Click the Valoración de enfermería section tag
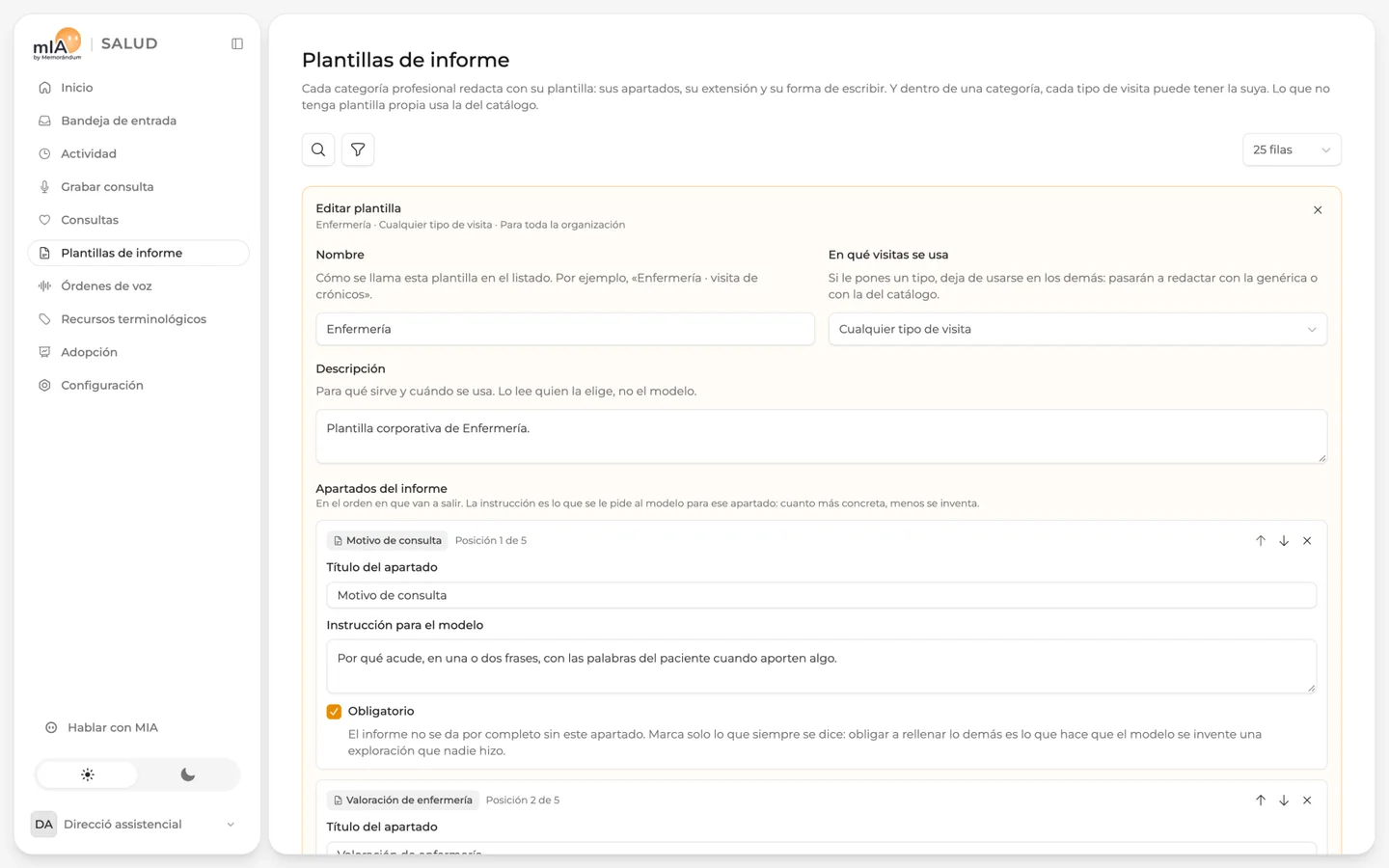Screen dimensions: 1389x868 402,800
